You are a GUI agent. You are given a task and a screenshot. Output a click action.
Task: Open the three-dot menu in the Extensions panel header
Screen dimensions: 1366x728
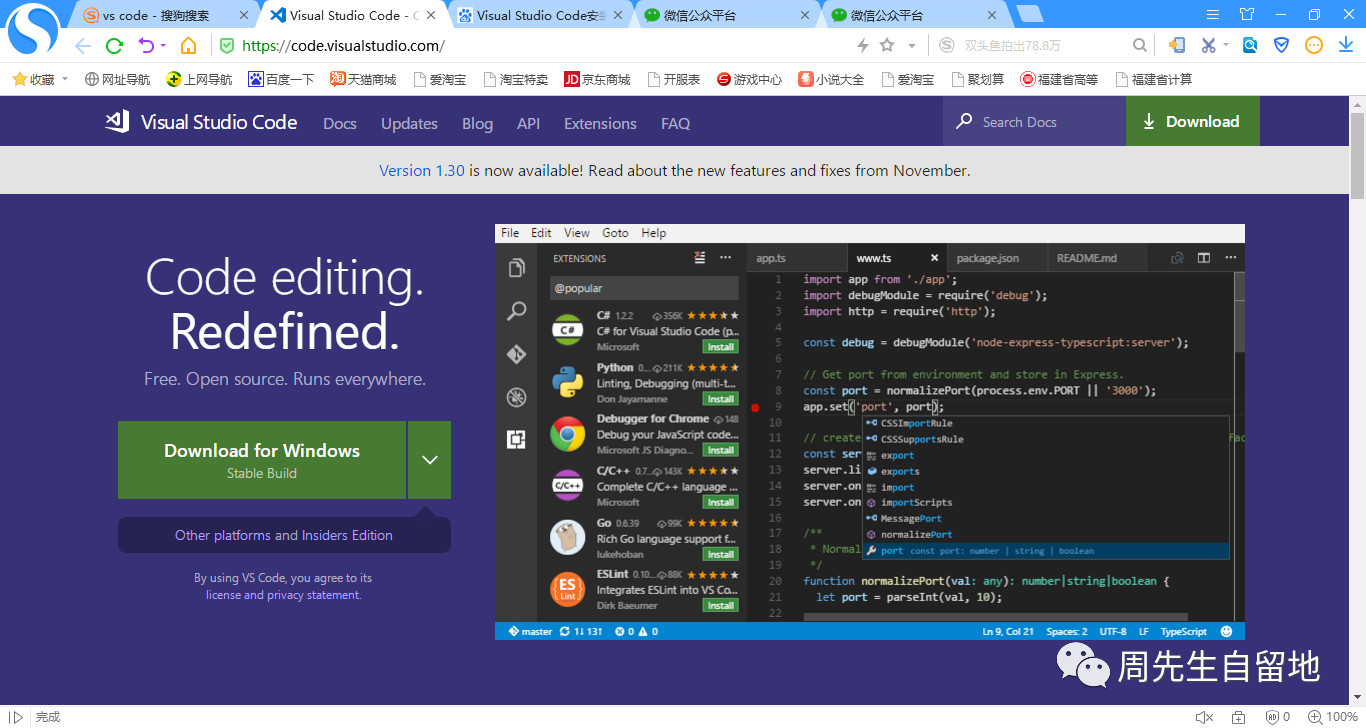[725, 258]
